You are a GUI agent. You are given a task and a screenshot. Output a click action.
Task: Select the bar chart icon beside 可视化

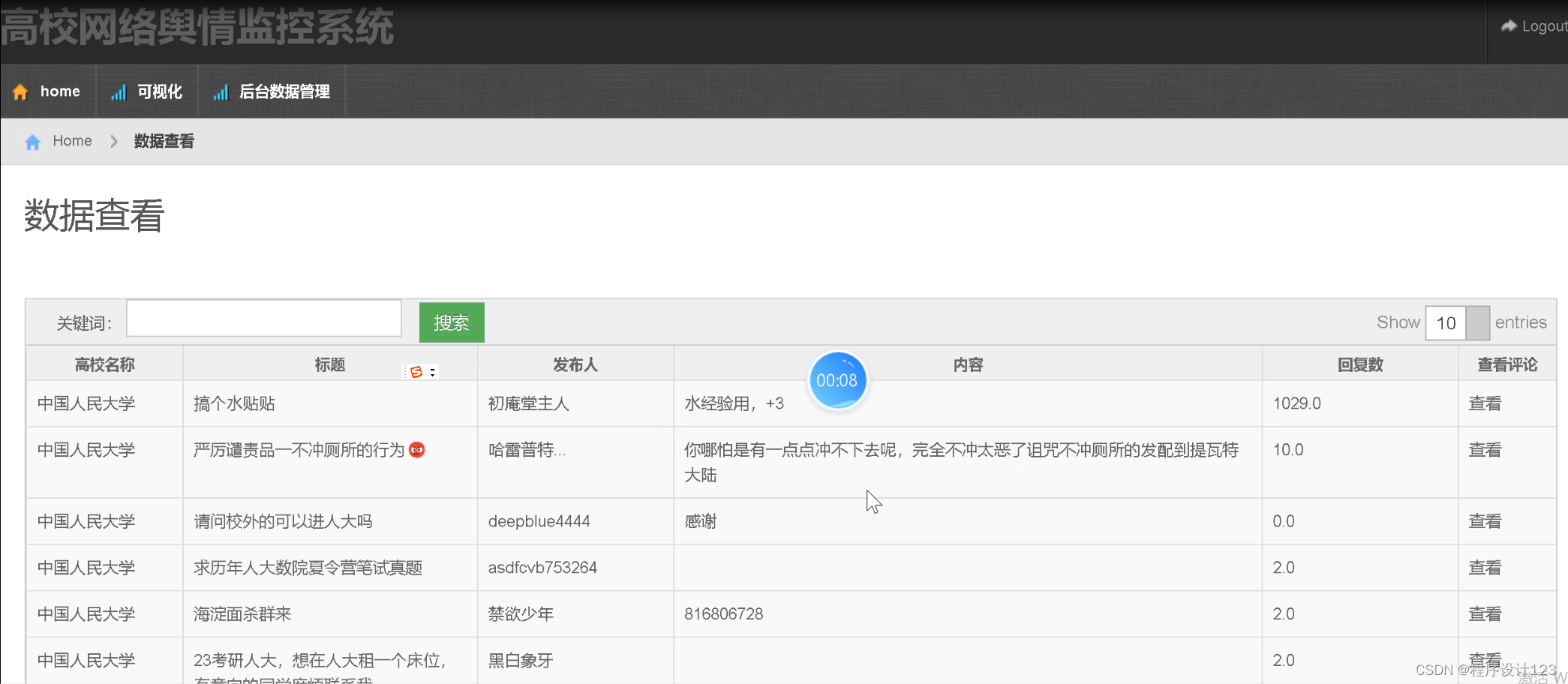coord(119,91)
